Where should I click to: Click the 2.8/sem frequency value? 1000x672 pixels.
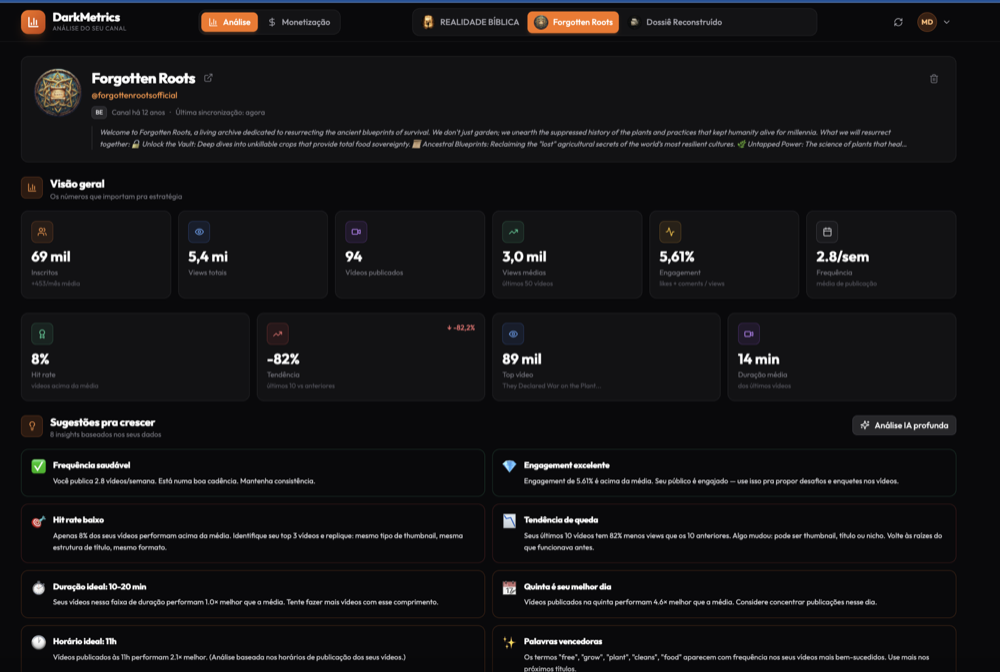coord(842,257)
